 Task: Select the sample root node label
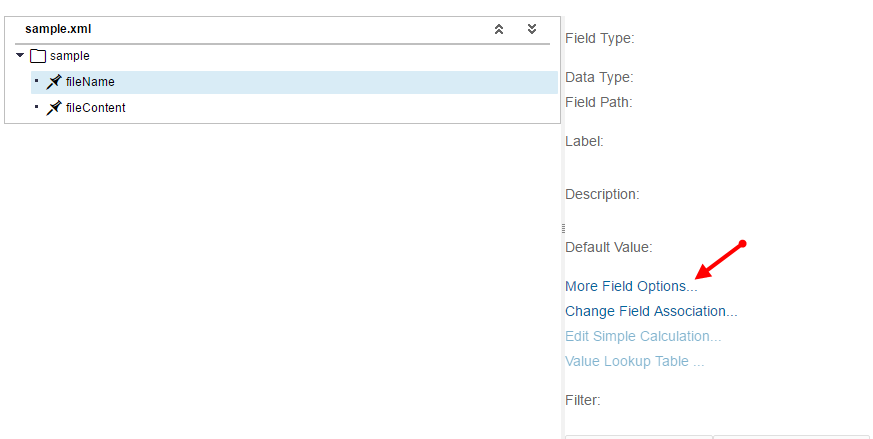pyautogui.click(x=70, y=56)
